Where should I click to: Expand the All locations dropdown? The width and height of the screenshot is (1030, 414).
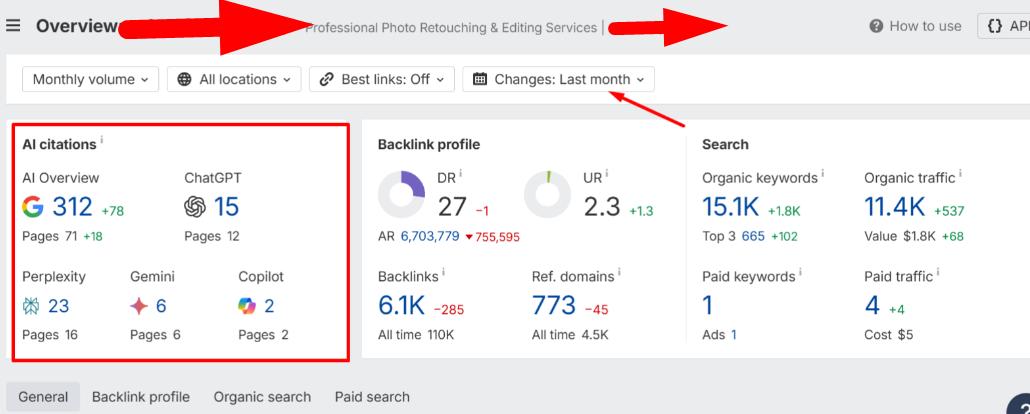234,79
